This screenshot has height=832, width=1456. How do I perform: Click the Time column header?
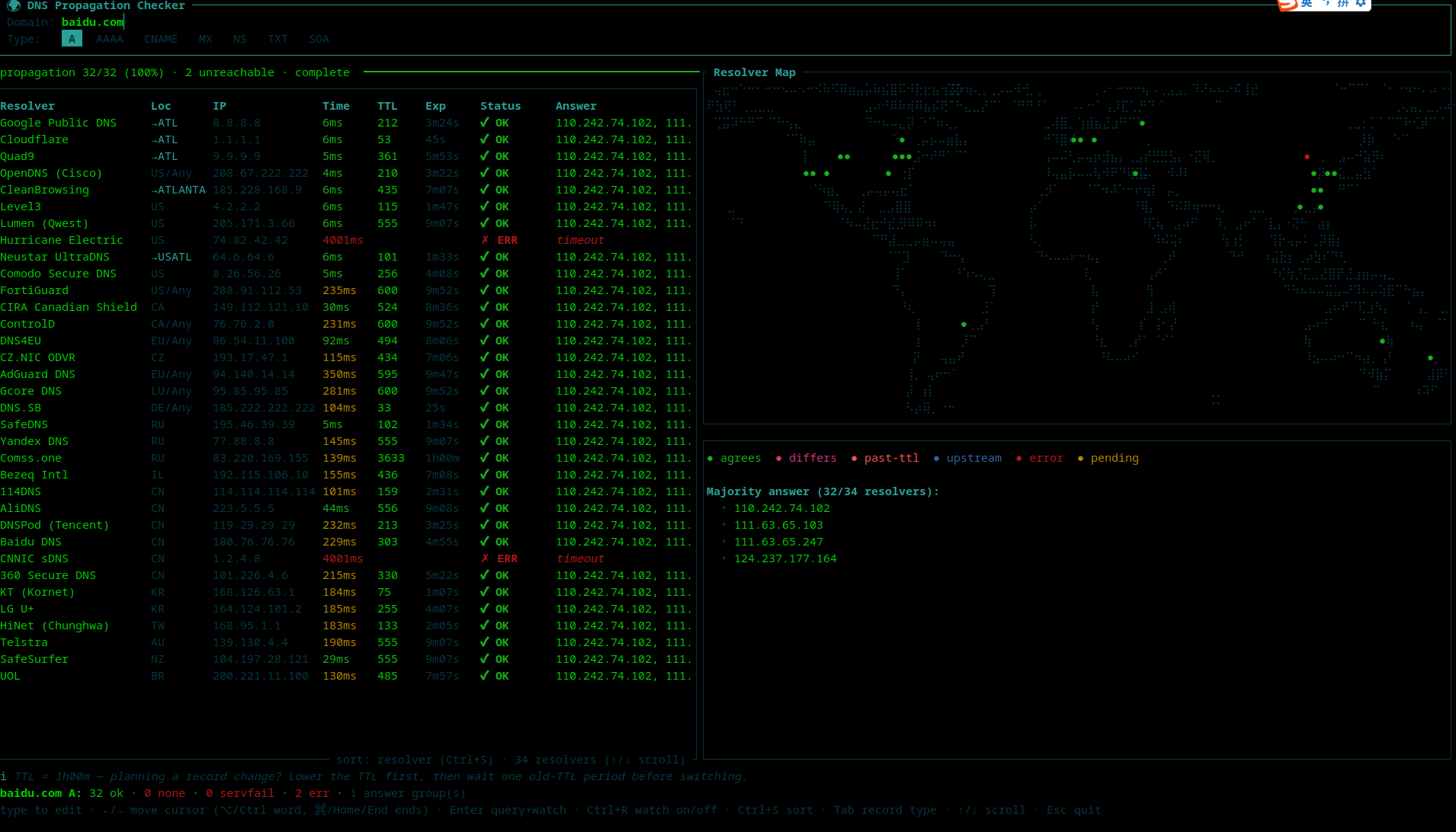(x=336, y=106)
